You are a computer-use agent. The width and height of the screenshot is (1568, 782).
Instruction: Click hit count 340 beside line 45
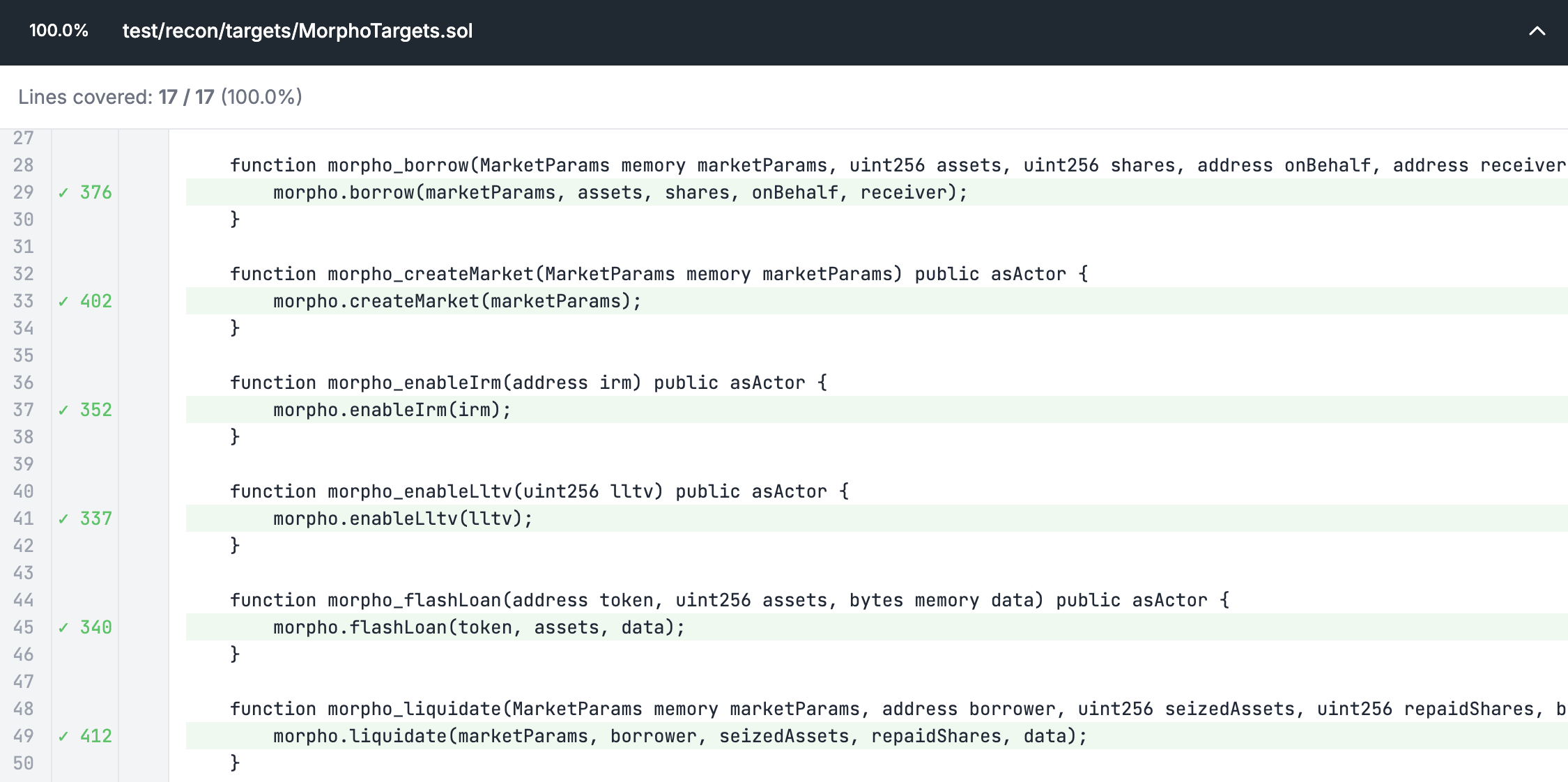96,627
